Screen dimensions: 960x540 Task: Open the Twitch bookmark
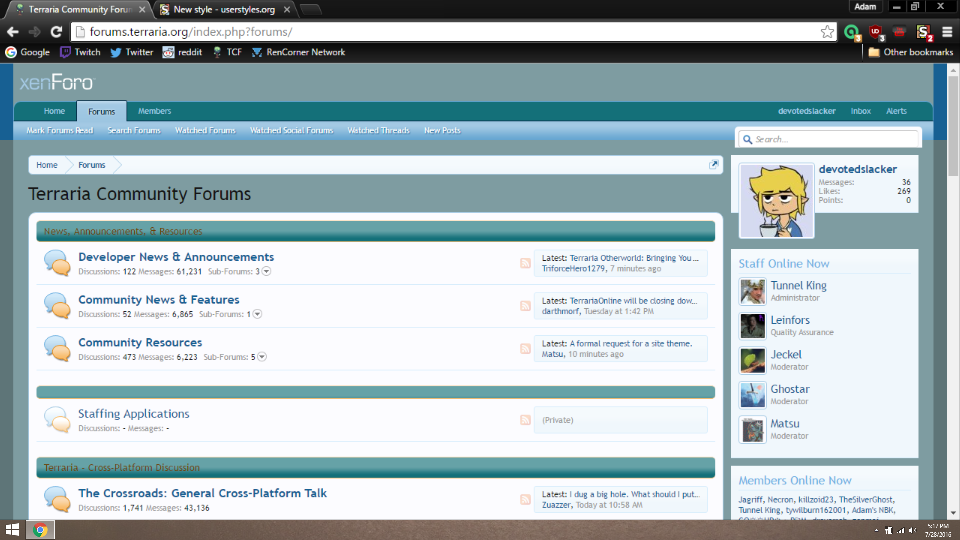(80, 52)
